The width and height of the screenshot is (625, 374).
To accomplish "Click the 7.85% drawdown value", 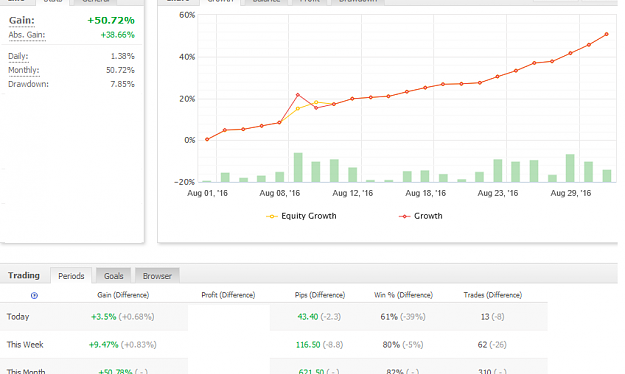I will click(x=122, y=84).
